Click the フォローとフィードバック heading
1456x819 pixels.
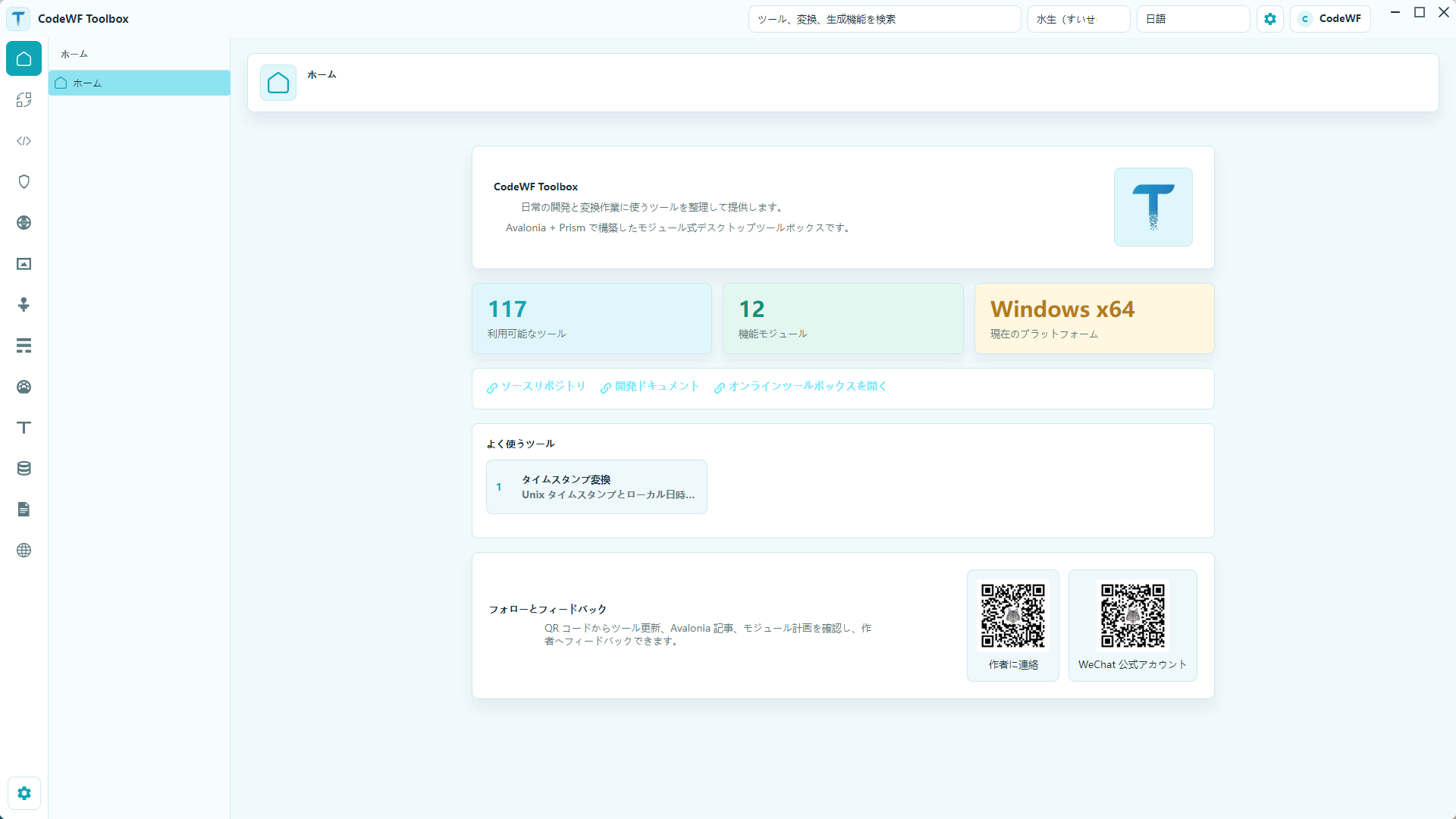click(548, 609)
